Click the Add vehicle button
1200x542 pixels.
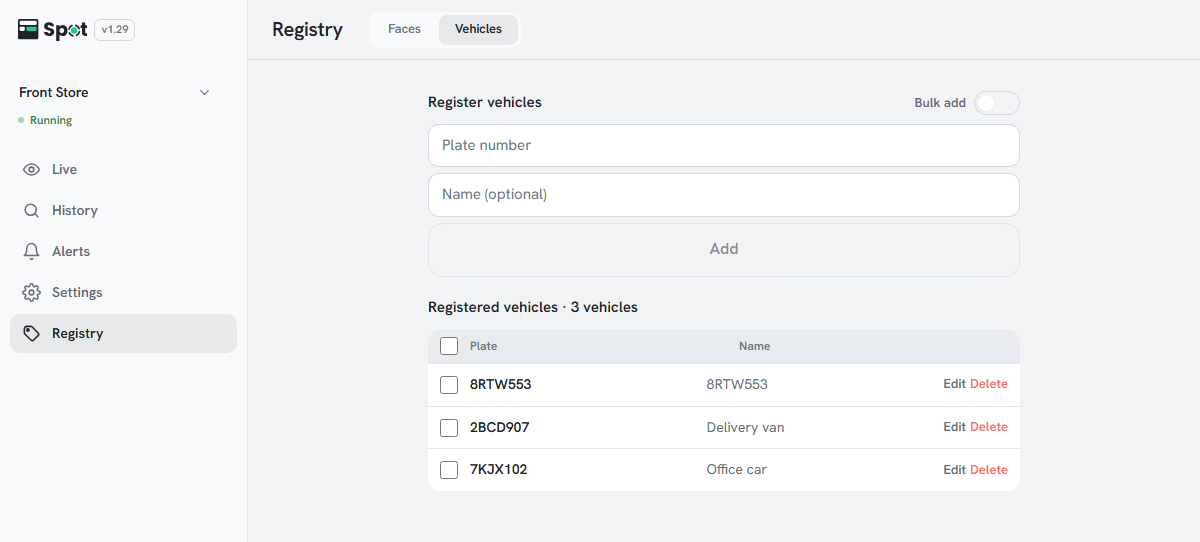724,250
